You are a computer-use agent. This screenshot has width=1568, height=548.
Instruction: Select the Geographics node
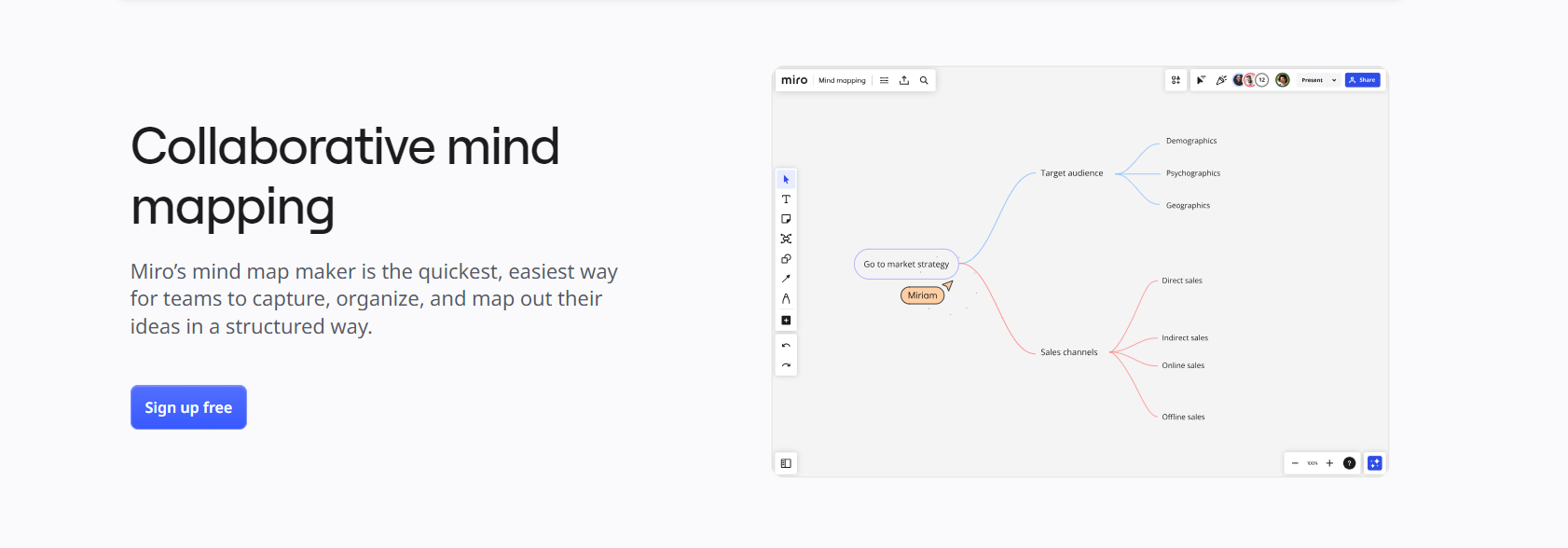(x=1188, y=206)
